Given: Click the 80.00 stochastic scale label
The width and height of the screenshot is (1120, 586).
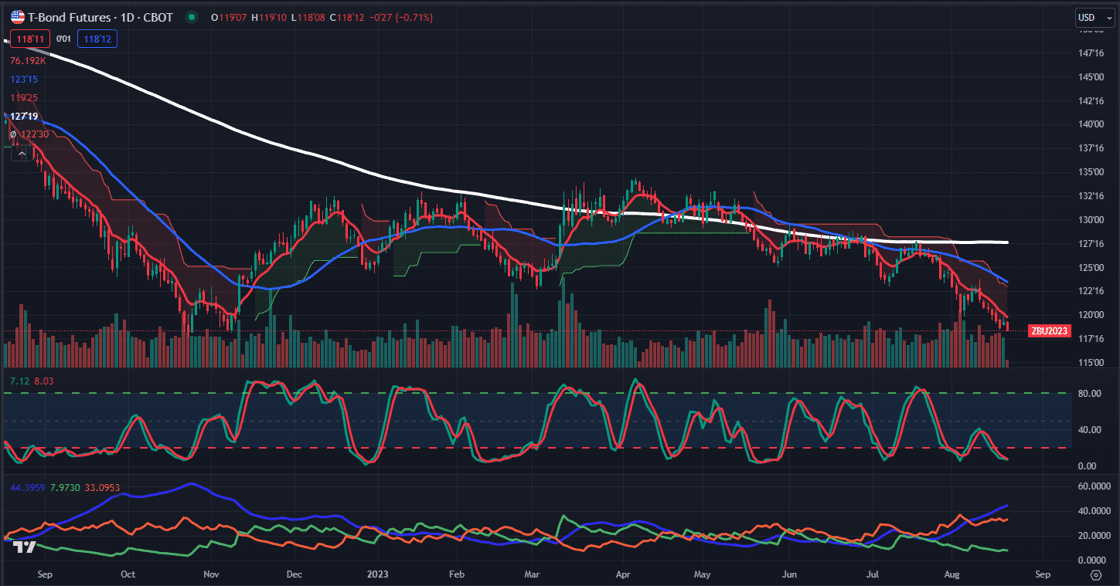Looking at the screenshot, I should tap(1089, 394).
